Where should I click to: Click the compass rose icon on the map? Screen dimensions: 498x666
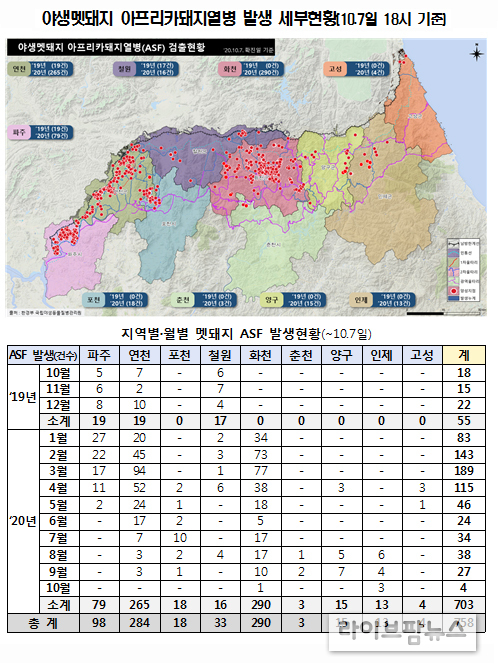[476, 53]
